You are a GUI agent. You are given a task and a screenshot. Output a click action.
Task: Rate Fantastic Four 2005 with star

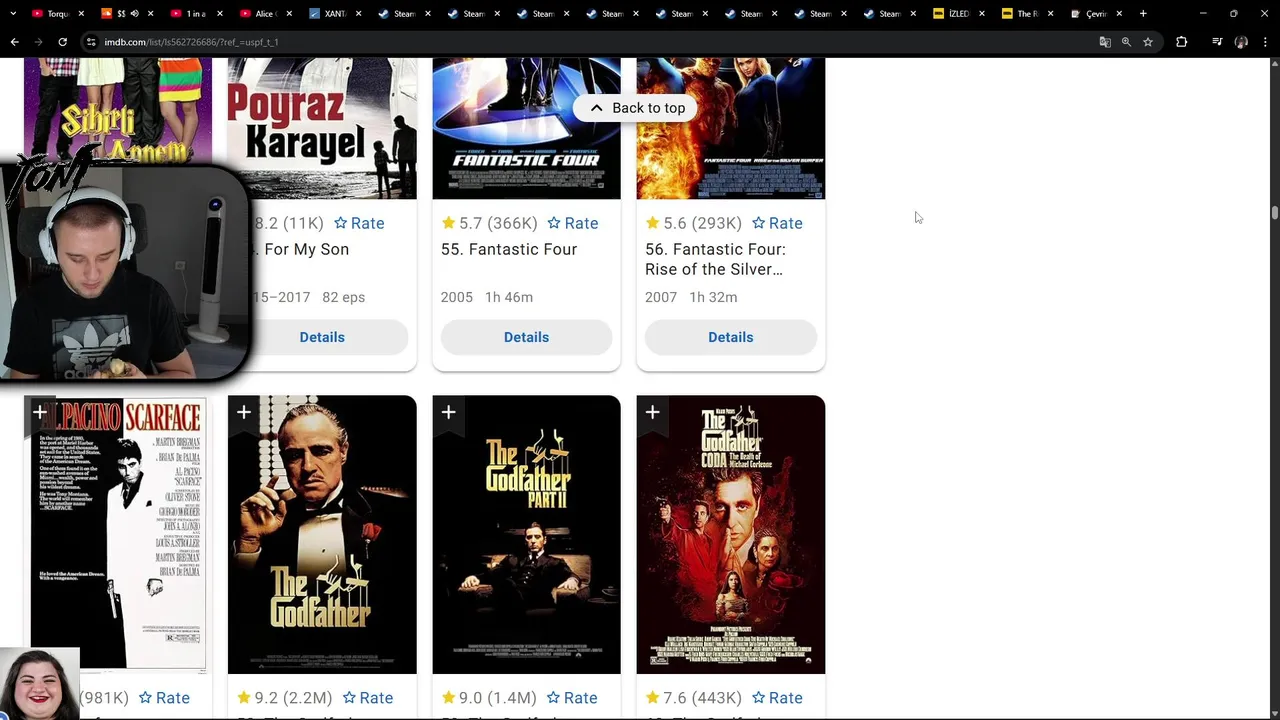pos(573,223)
